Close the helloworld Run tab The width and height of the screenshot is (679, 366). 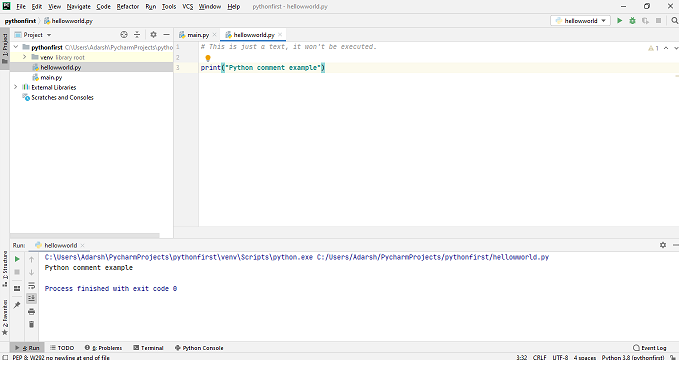click(x=83, y=245)
